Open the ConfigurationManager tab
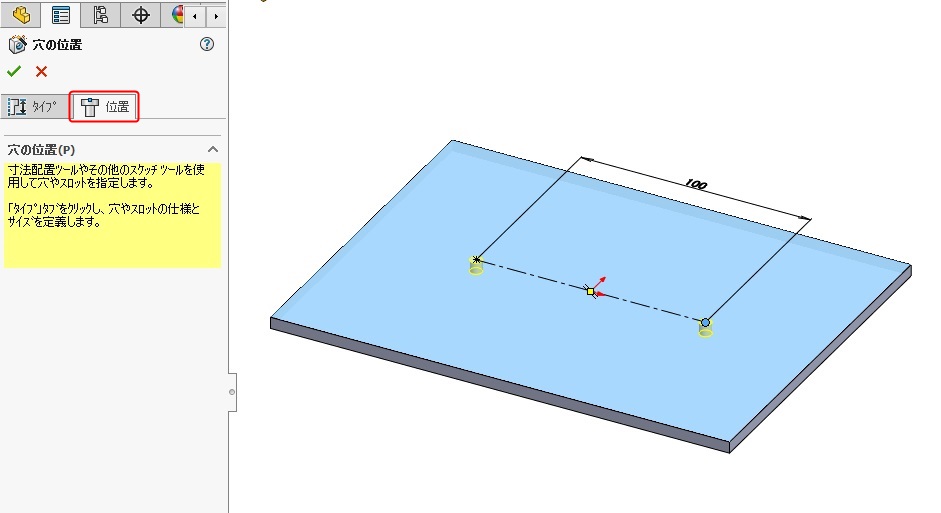The image size is (941, 513). point(101,15)
